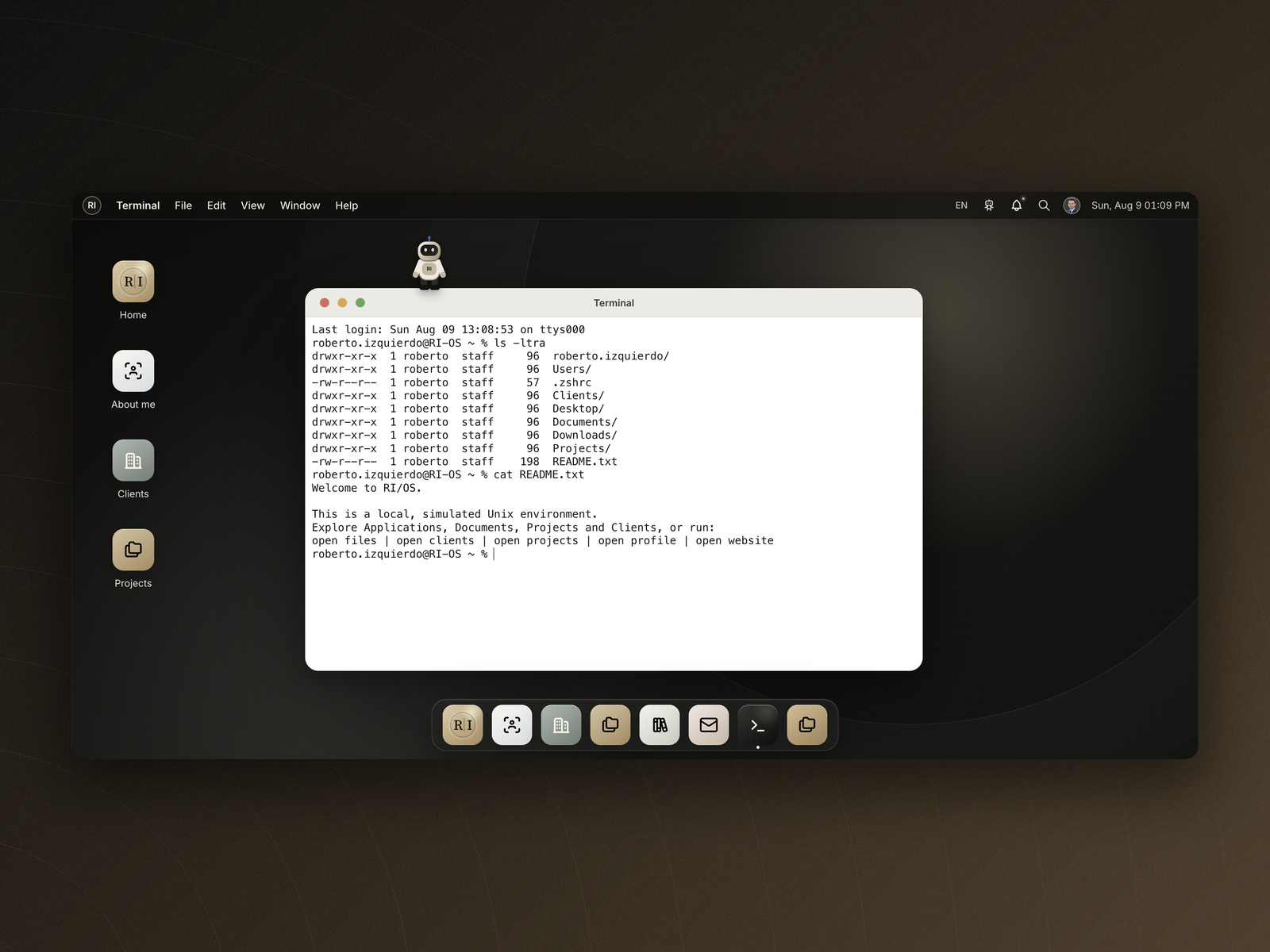Screen dimensions: 1270x952
Task: Click 'open clients' in the README output
Action: tap(435, 541)
